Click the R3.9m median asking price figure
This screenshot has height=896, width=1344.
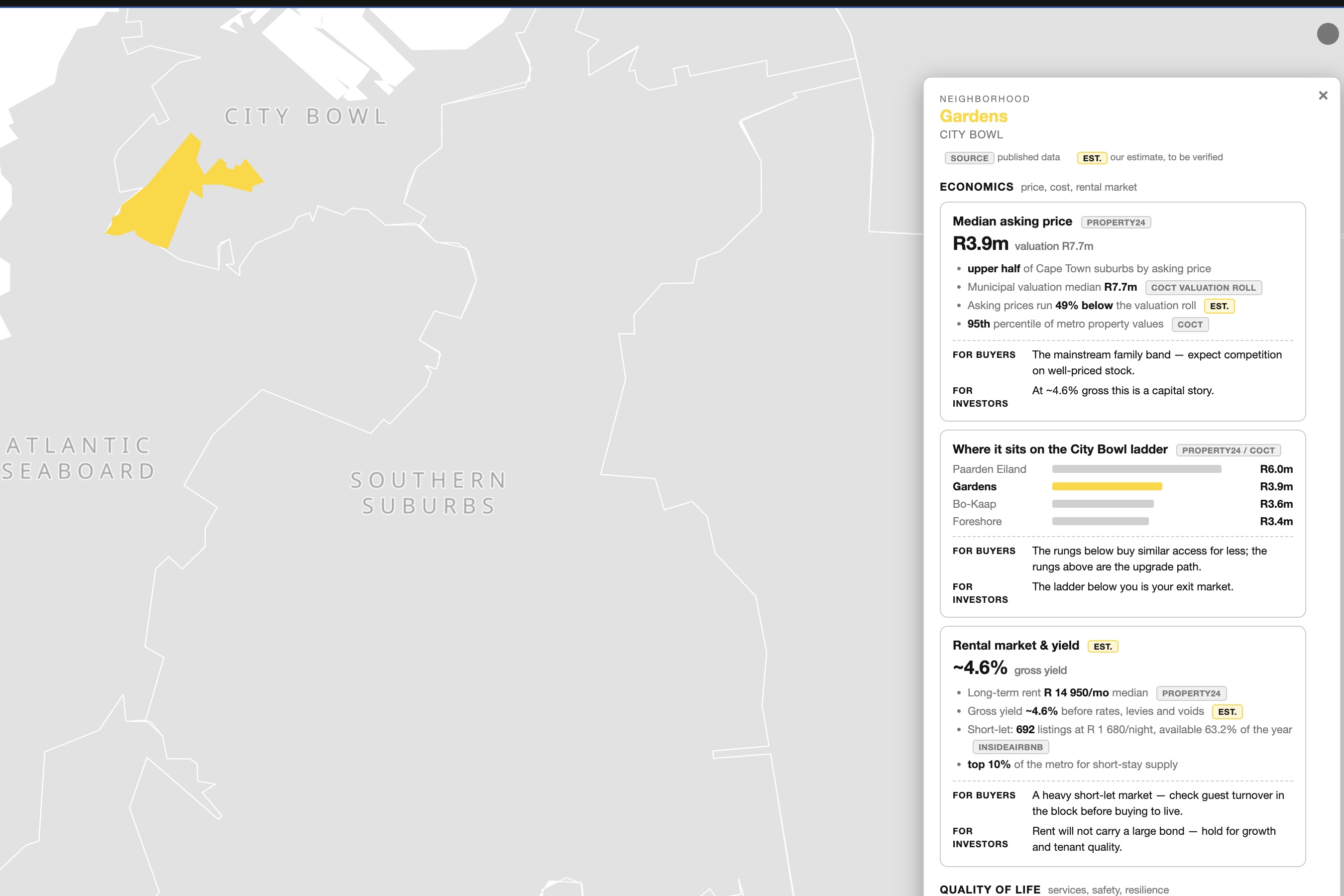coord(980,243)
